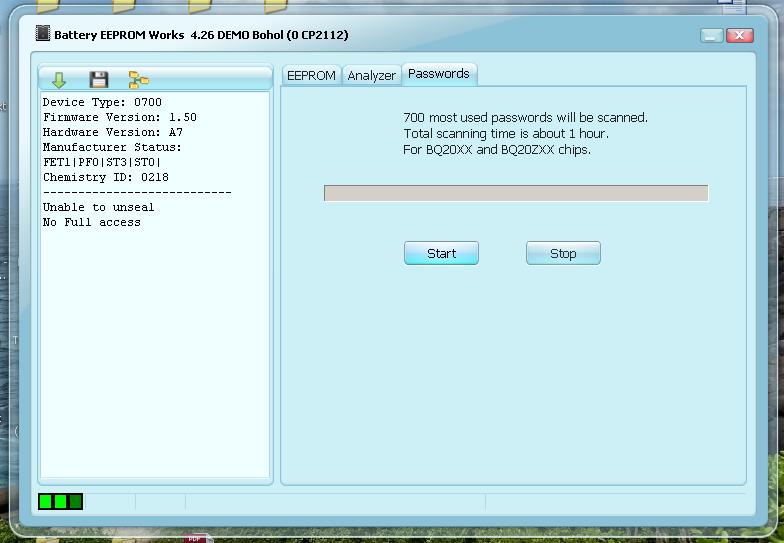Click the 'FET1|PF0|ST3|ST0|' status flags line
This screenshot has width=784, height=543.
click(101, 162)
